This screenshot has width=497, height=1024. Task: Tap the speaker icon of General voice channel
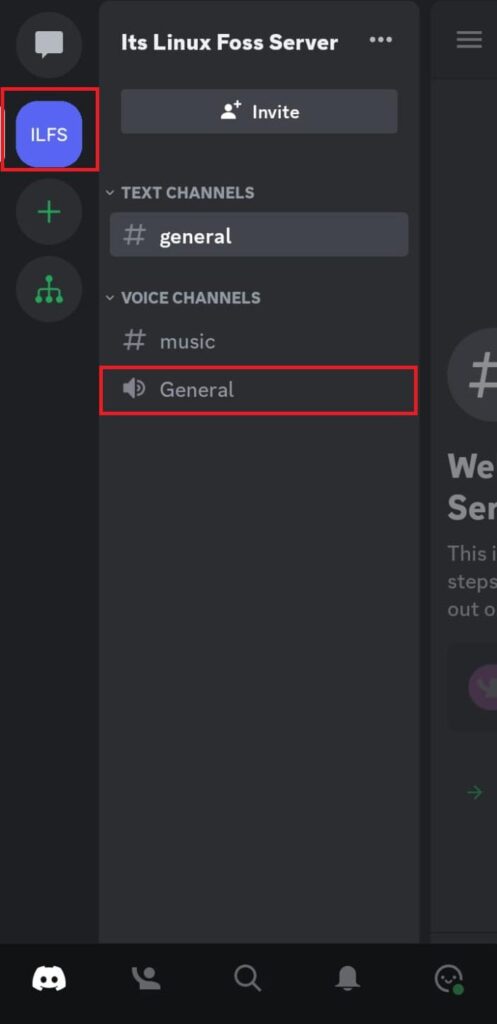click(x=134, y=389)
